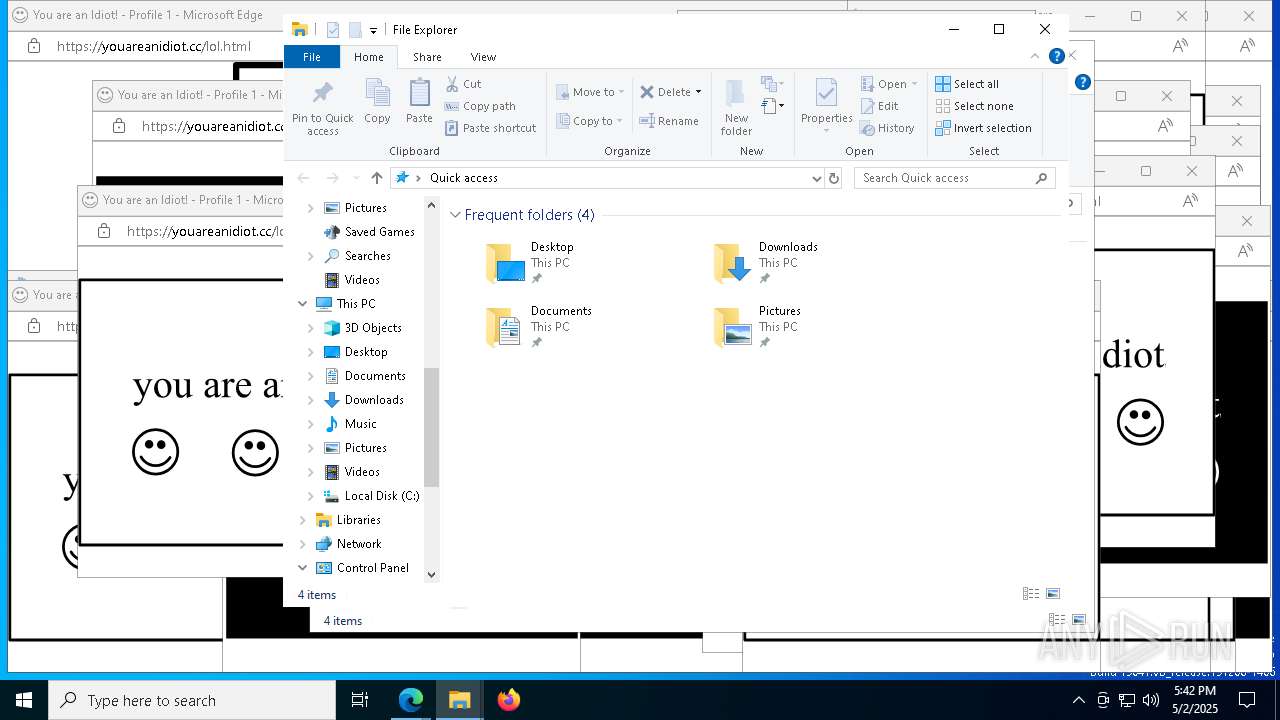Viewport: 1280px width, 720px height.
Task: Click the Refresh address bar icon
Action: (834, 178)
